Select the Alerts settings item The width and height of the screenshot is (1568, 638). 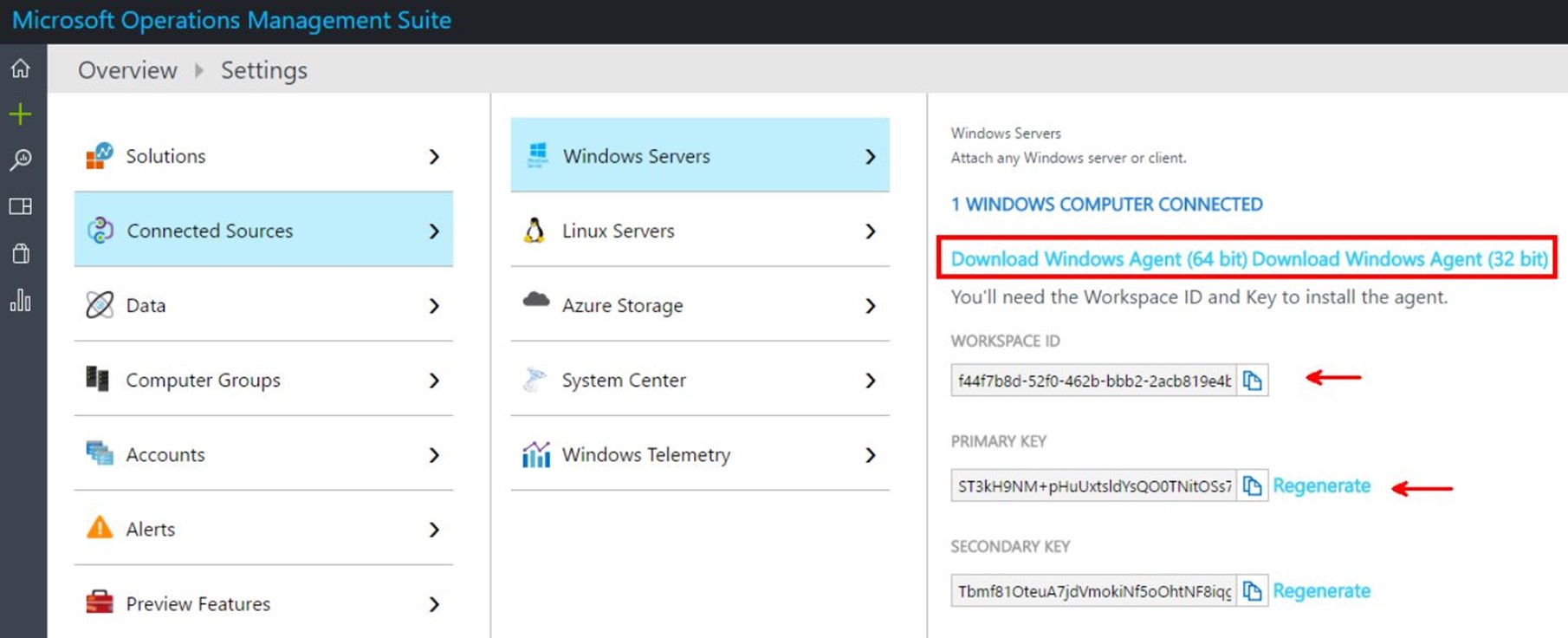pyautogui.click(x=263, y=528)
